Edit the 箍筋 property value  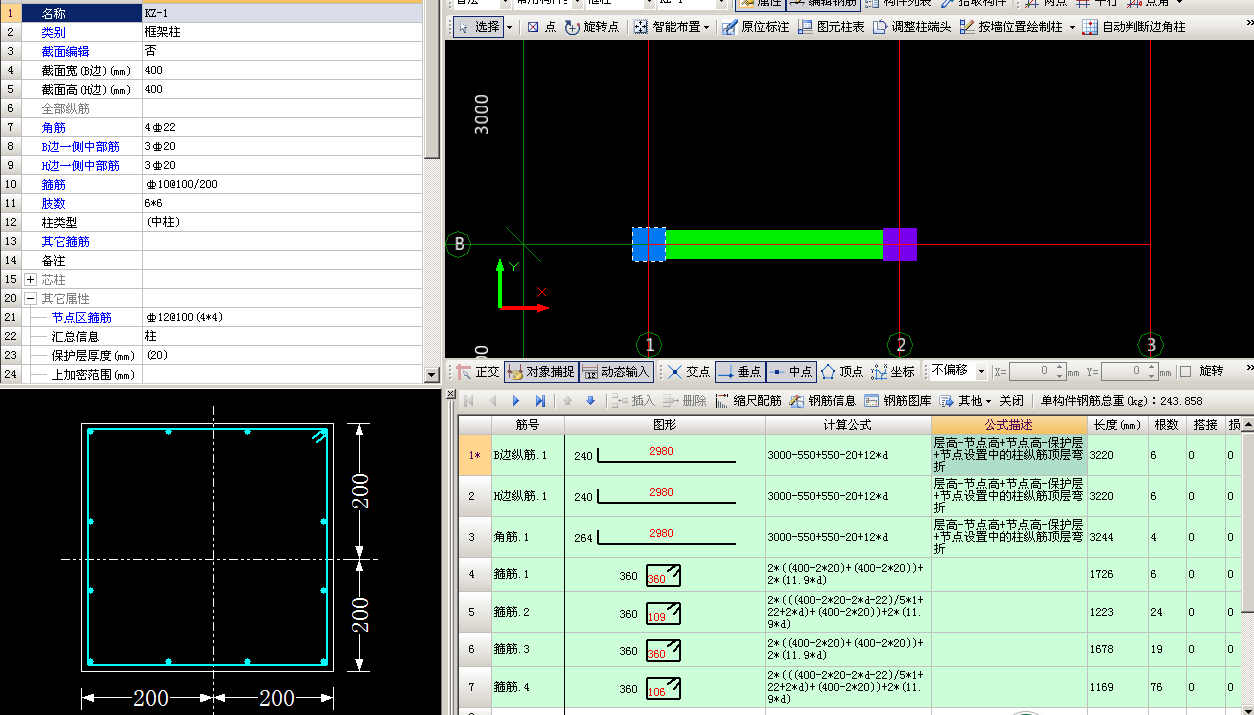click(x=281, y=184)
